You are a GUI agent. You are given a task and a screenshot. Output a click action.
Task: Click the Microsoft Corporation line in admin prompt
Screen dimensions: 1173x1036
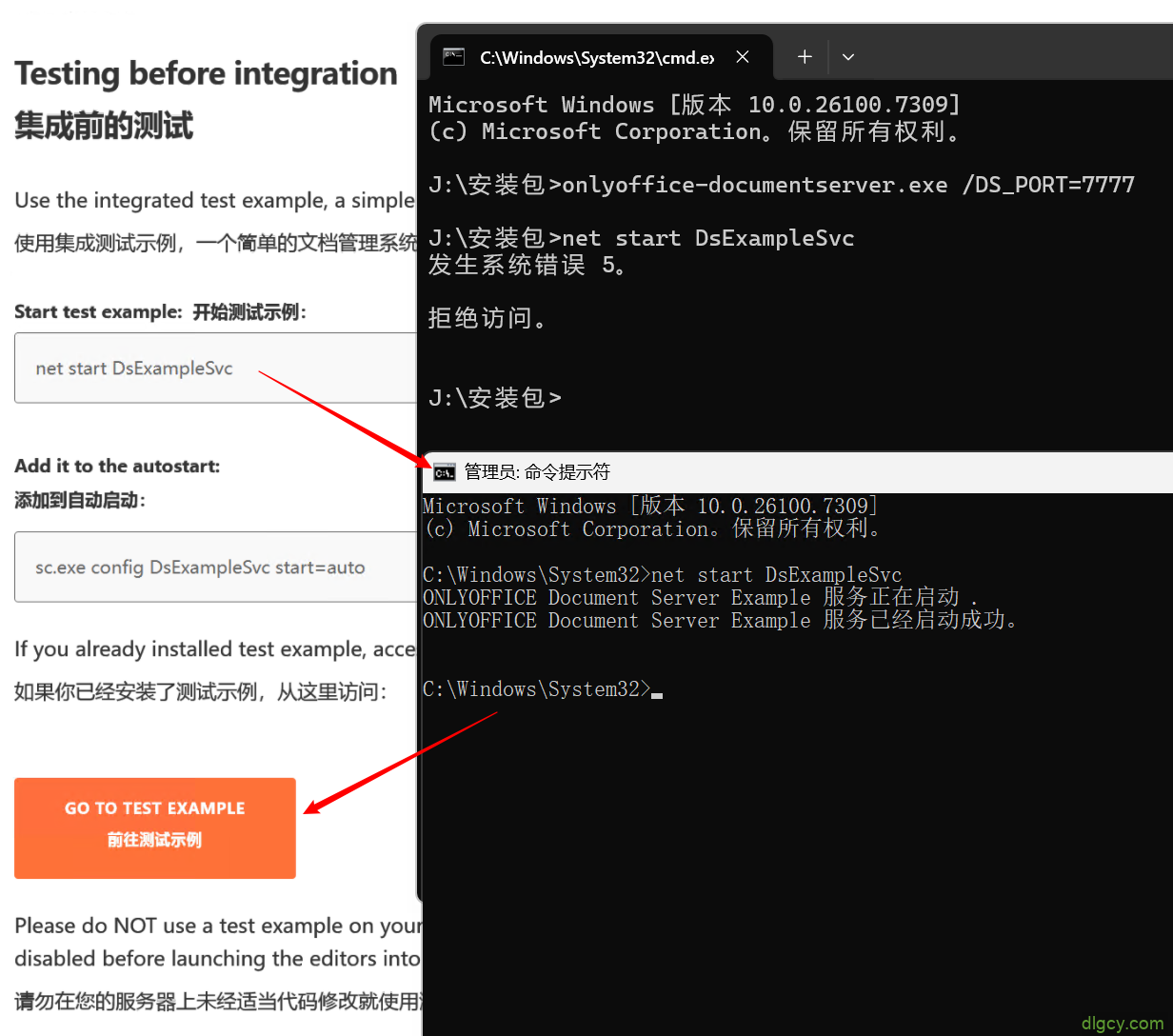[654, 529]
